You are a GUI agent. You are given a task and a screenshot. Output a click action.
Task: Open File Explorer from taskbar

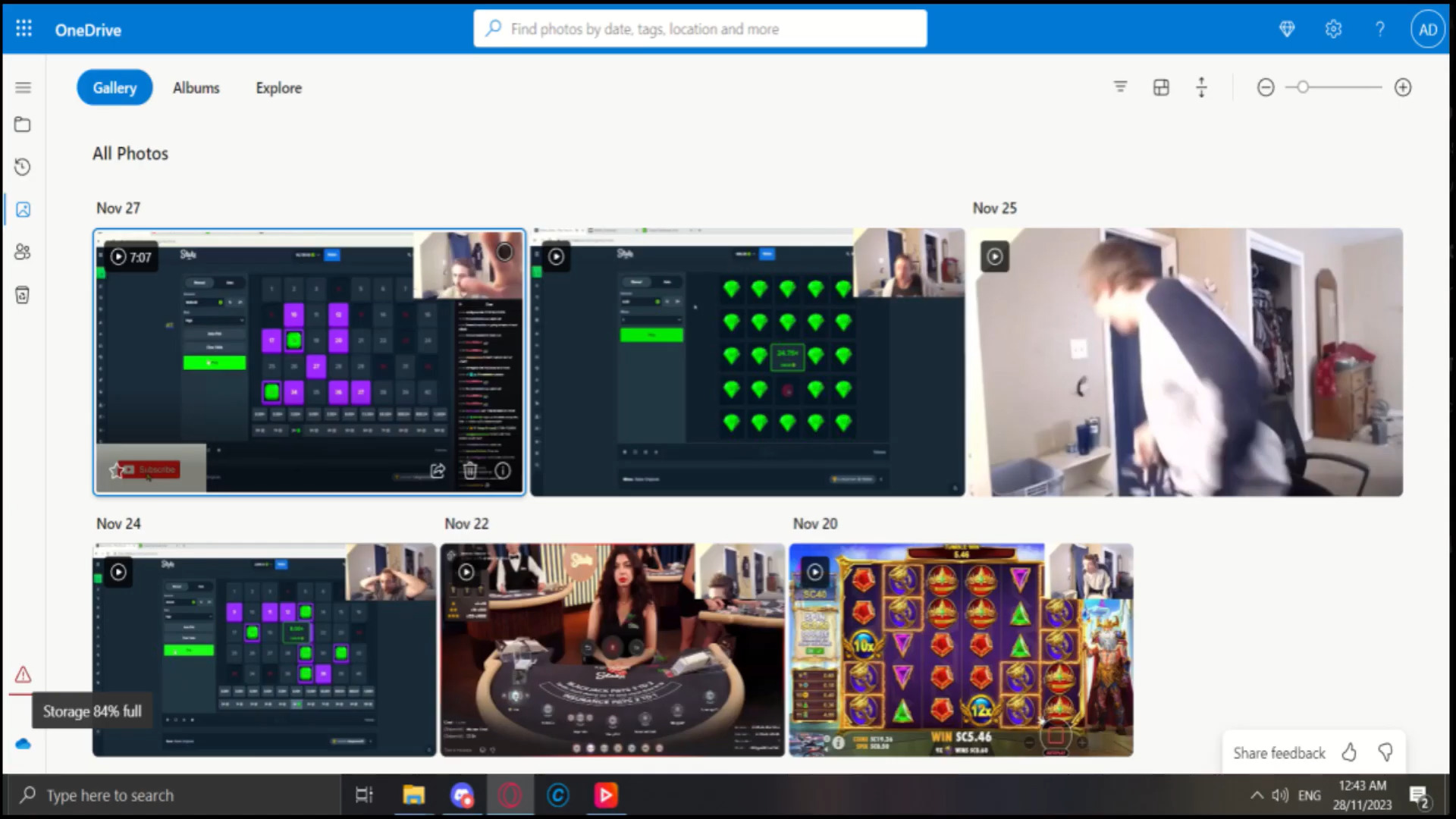[413, 795]
